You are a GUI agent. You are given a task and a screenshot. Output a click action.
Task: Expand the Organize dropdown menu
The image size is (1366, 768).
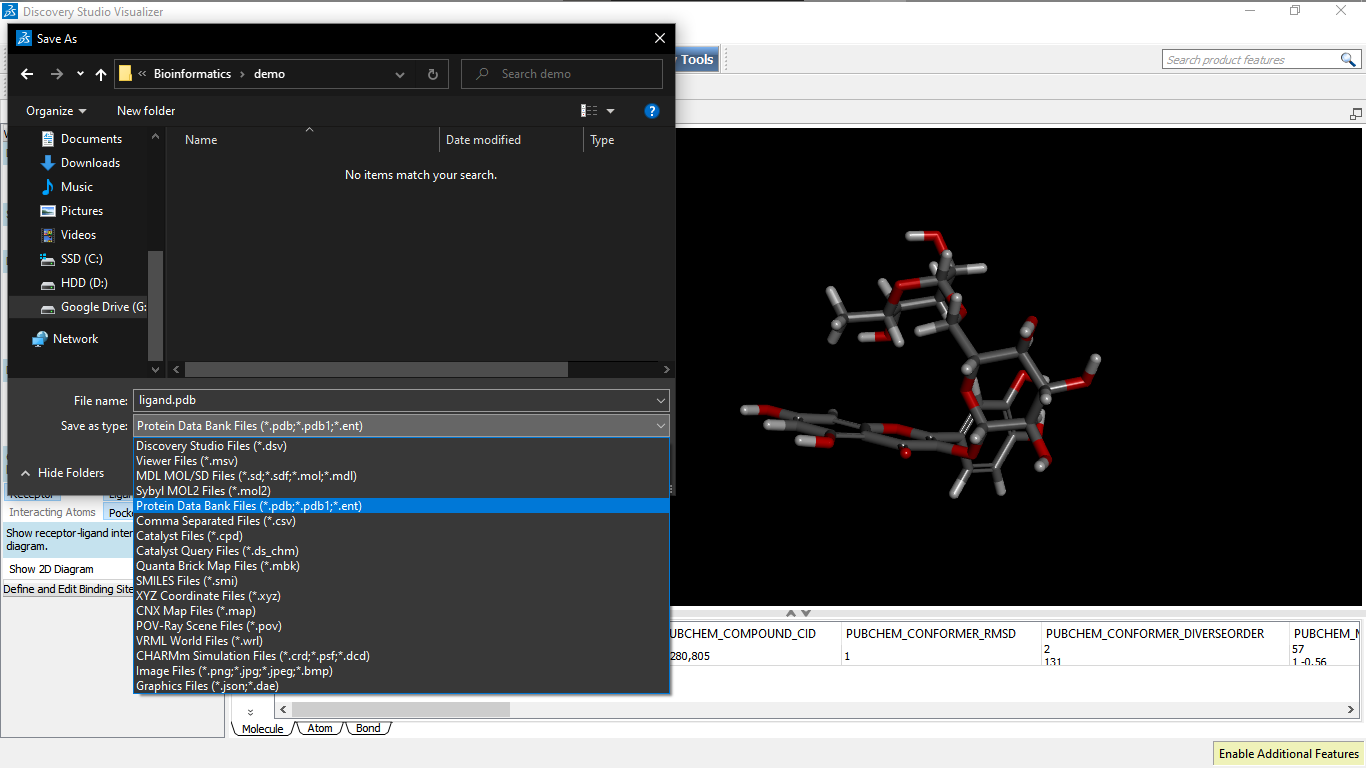tap(56, 111)
